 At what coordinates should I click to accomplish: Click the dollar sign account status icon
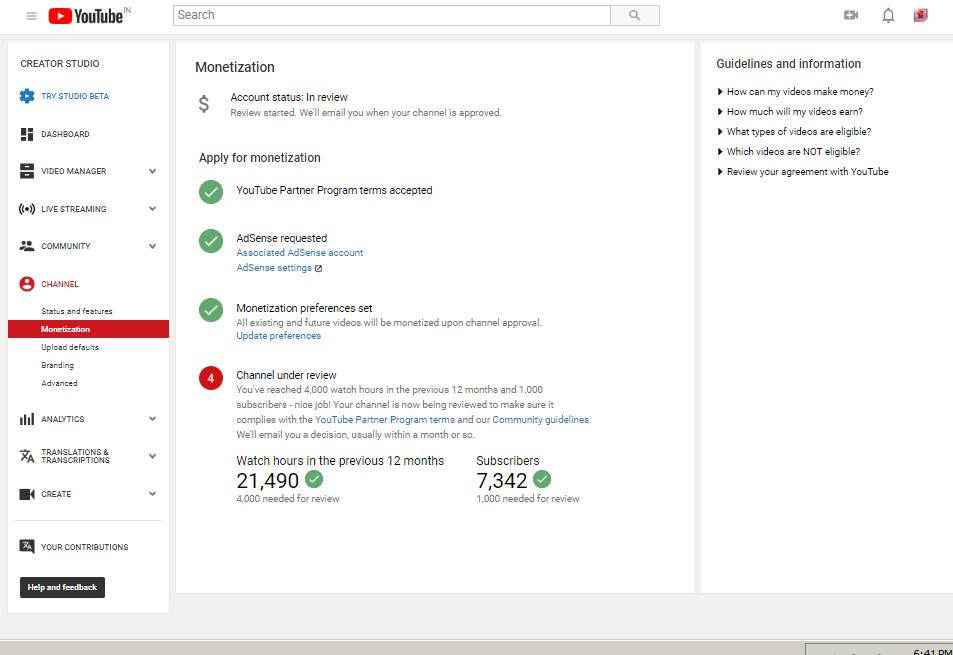tap(204, 104)
